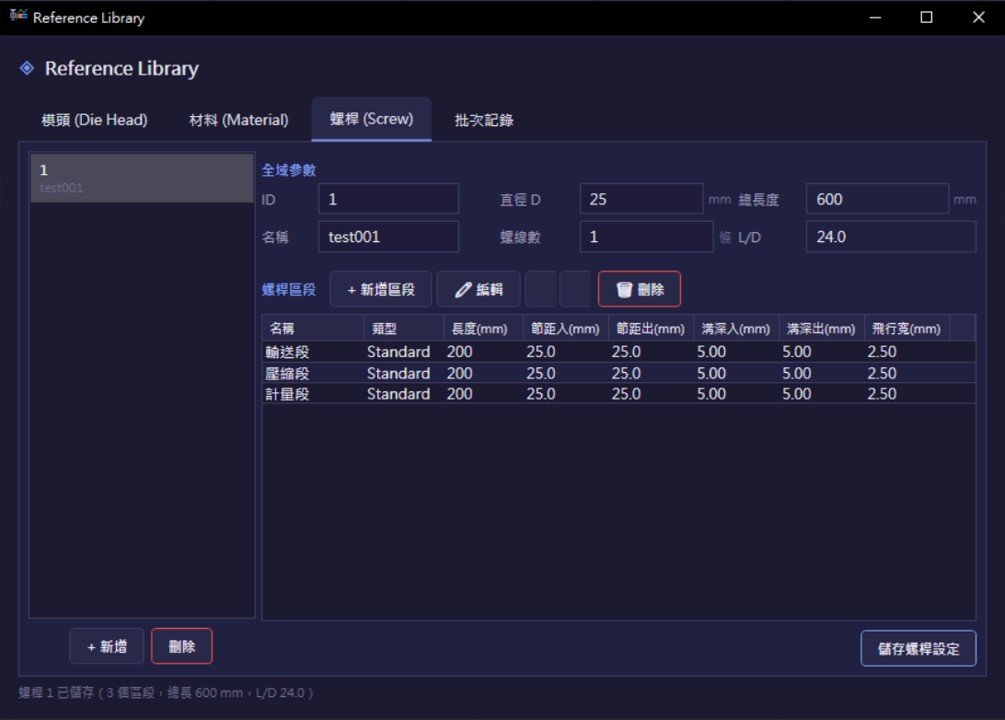Click the 200 length cell of 輸送段
This screenshot has height=720, width=1005.
[x=460, y=351]
